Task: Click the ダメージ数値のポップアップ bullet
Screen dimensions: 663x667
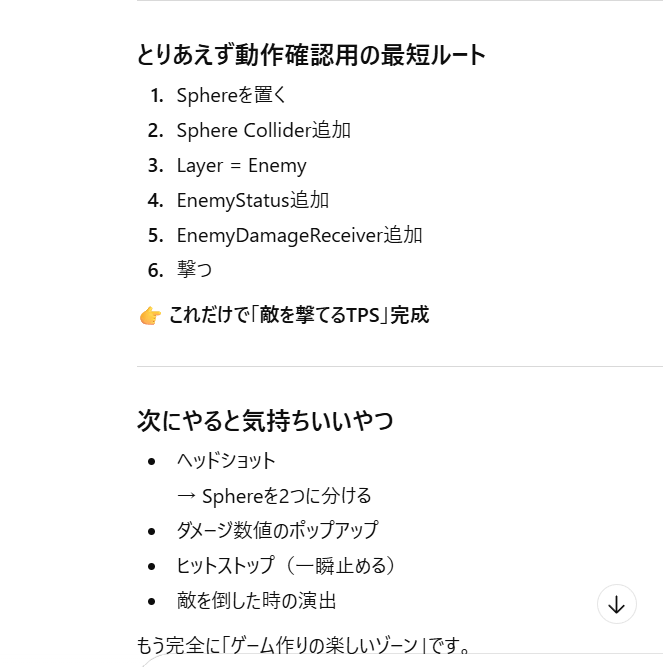Action: pyautogui.click(x=277, y=531)
